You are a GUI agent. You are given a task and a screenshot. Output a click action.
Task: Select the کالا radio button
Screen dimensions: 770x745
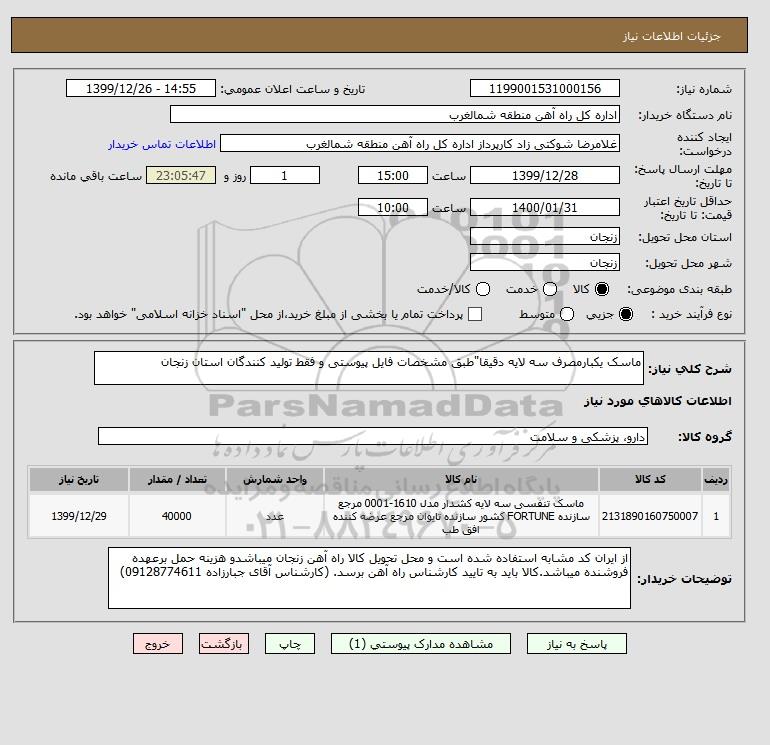click(602, 289)
